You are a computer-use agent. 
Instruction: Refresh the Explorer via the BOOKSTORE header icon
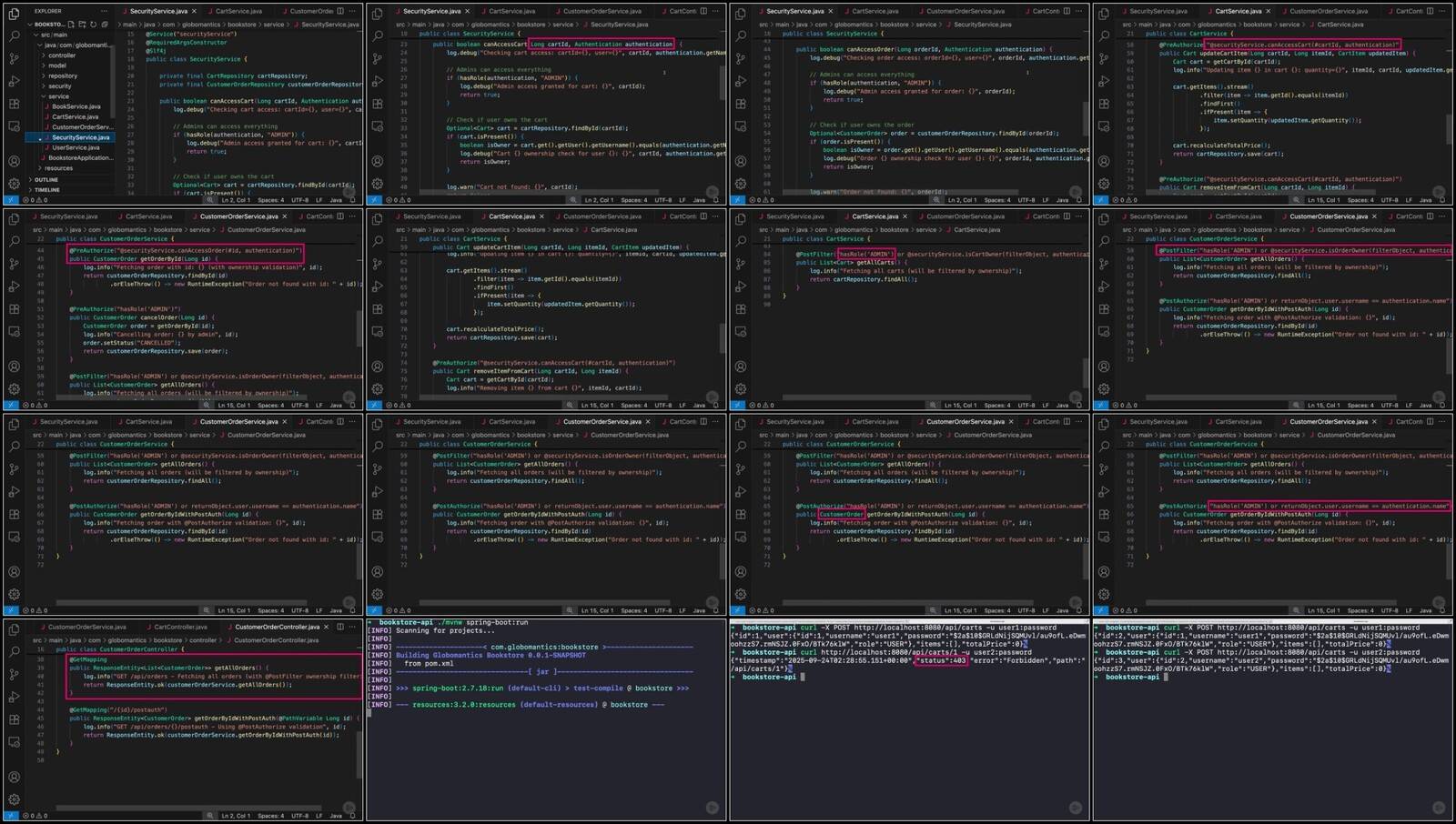93,25
